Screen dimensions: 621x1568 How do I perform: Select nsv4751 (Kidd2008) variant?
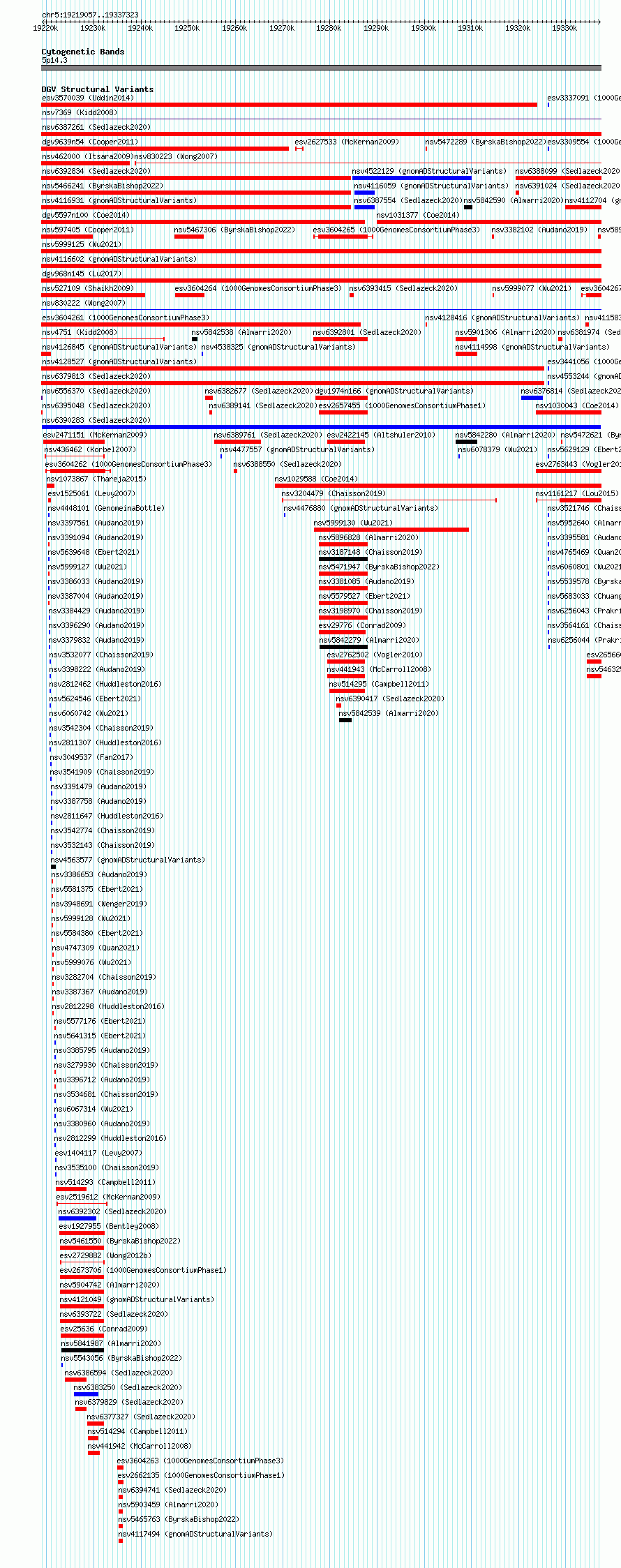[x=80, y=332]
